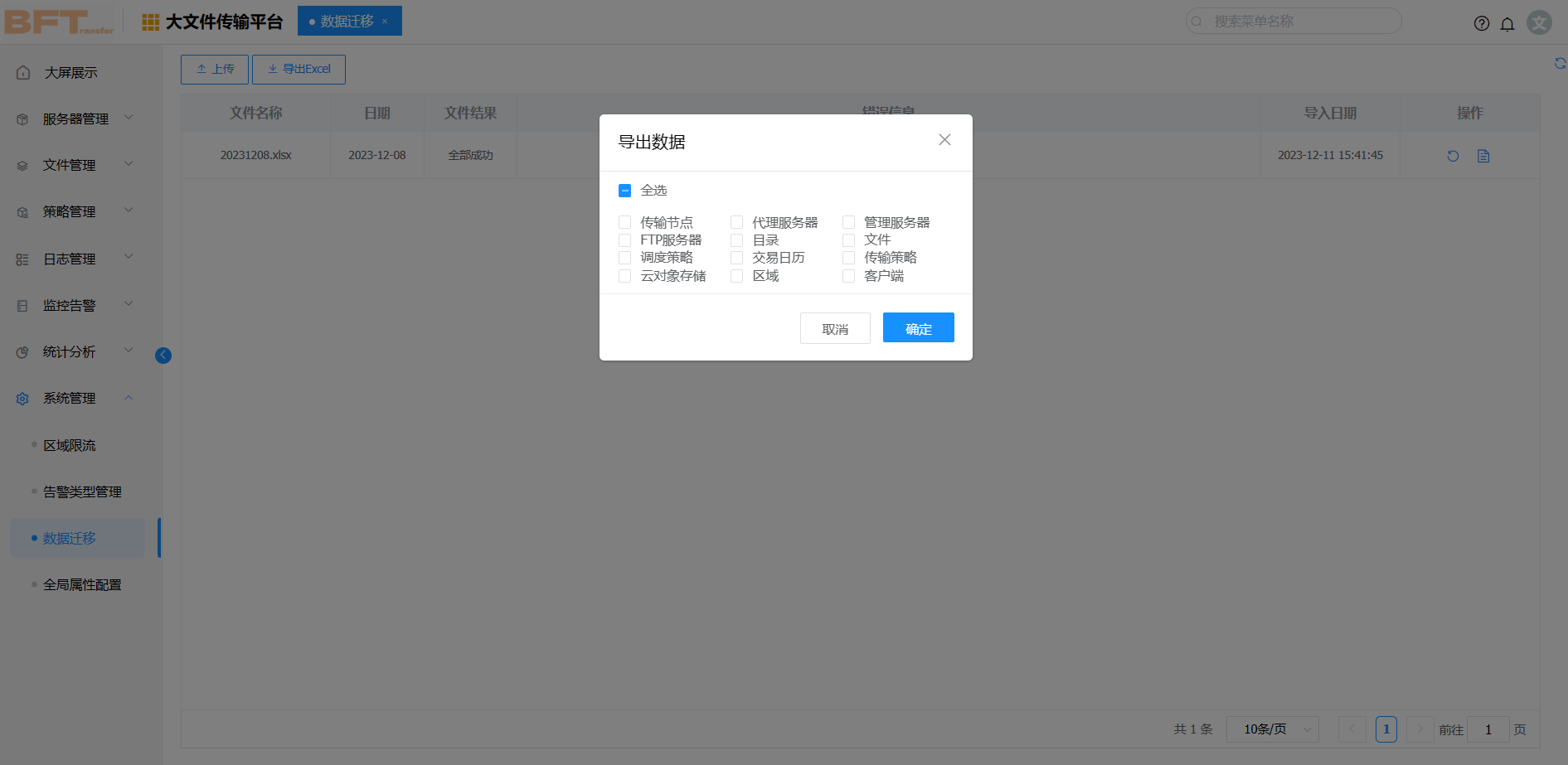Click the user avatar icon
The height and width of the screenshot is (765, 1568).
[1539, 22]
